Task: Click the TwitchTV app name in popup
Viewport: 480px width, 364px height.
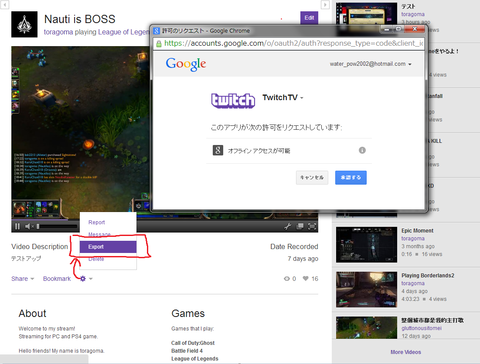Action: (280, 97)
